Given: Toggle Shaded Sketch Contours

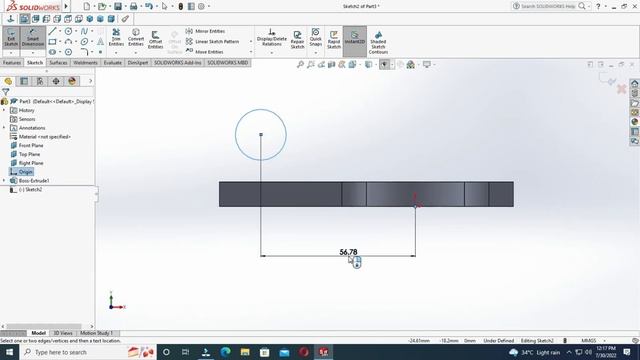Looking at the screenshot, I should (378, 42).
